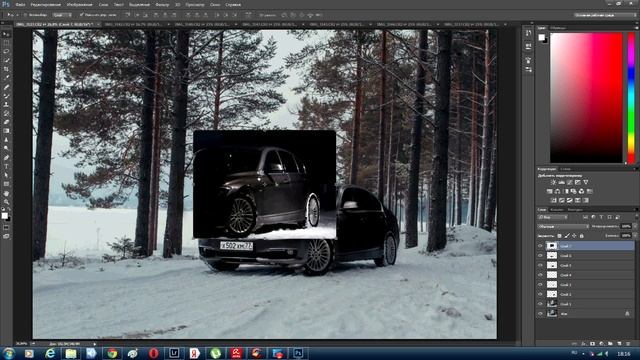This screenshot has height=360, width=640.
Task: Select the Blur tool
Action: click(x=6, y=140)
